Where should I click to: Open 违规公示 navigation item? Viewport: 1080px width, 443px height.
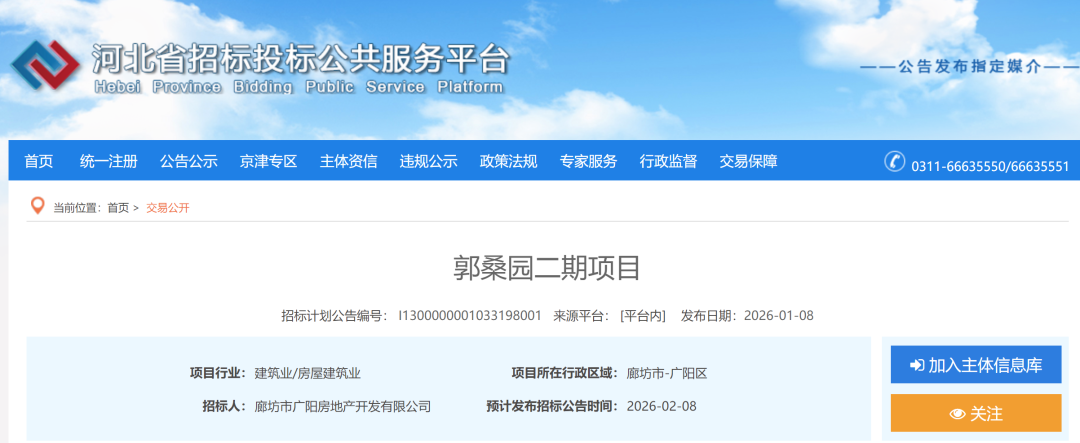point(429,161)
